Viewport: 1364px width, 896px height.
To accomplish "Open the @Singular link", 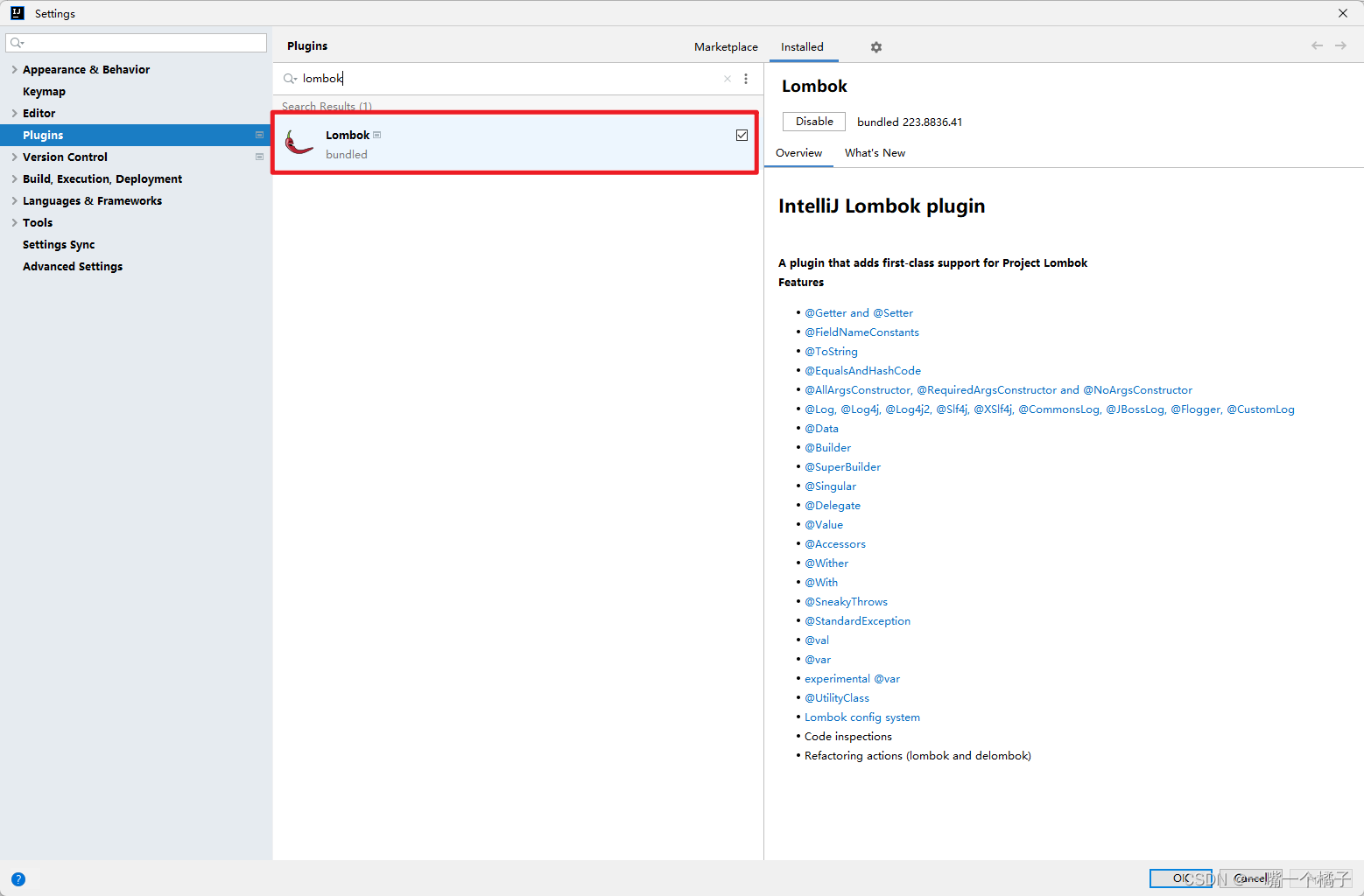I will (830, 486).
